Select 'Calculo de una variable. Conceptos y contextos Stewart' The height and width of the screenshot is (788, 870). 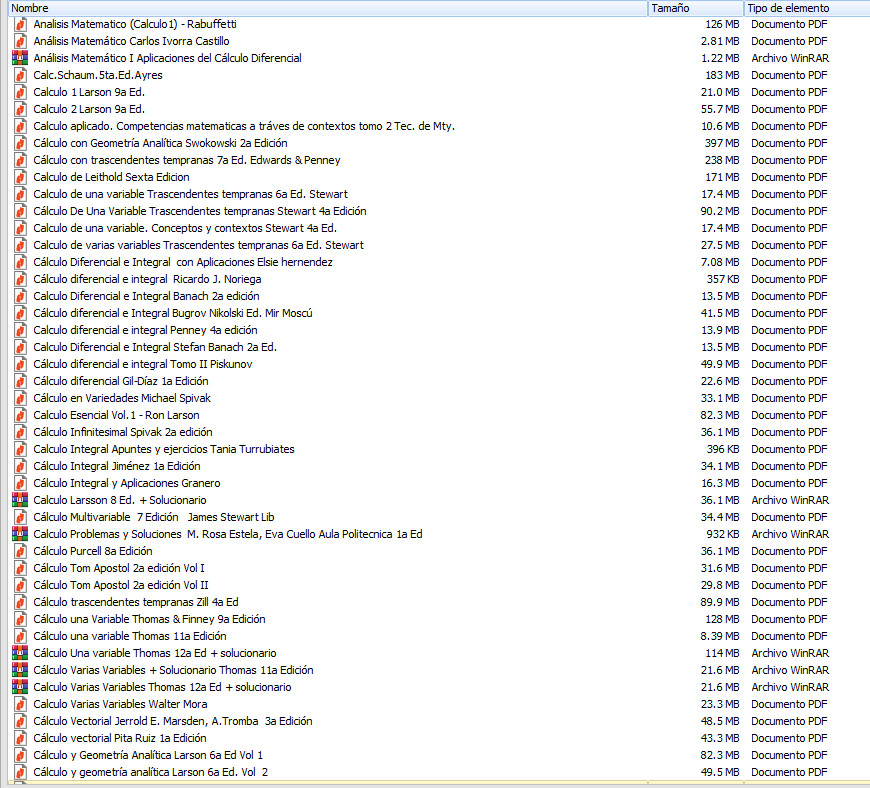185,228
